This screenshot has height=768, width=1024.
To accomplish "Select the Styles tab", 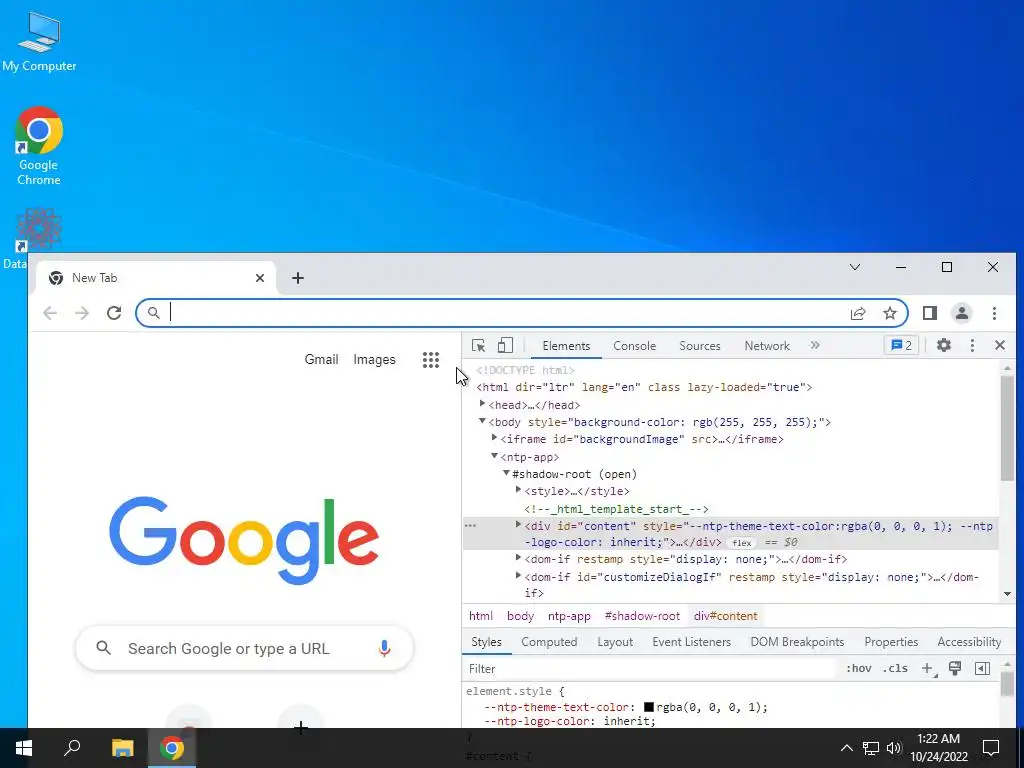I will coord(487,642).
